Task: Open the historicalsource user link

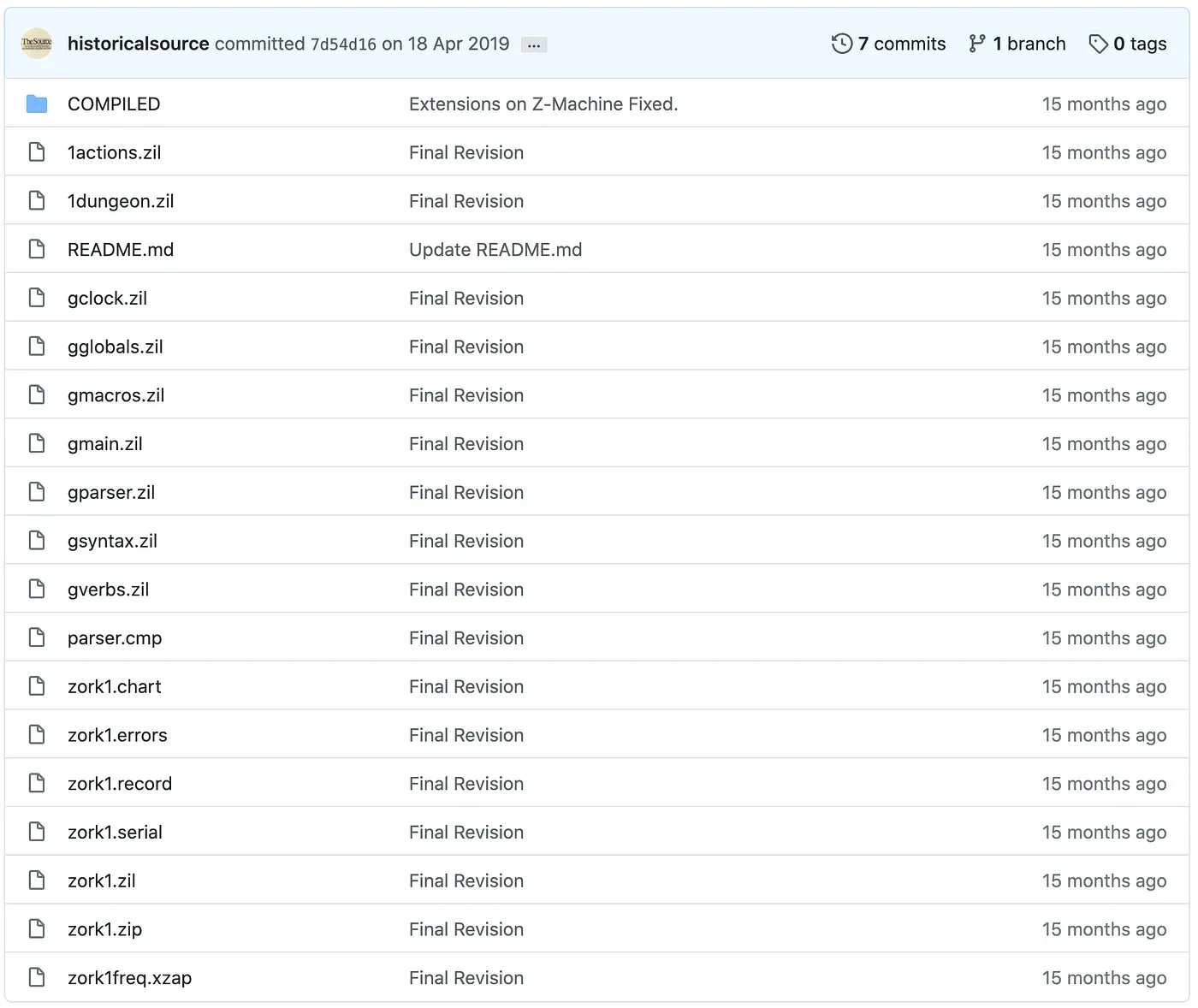Action: tap(139, 44)
